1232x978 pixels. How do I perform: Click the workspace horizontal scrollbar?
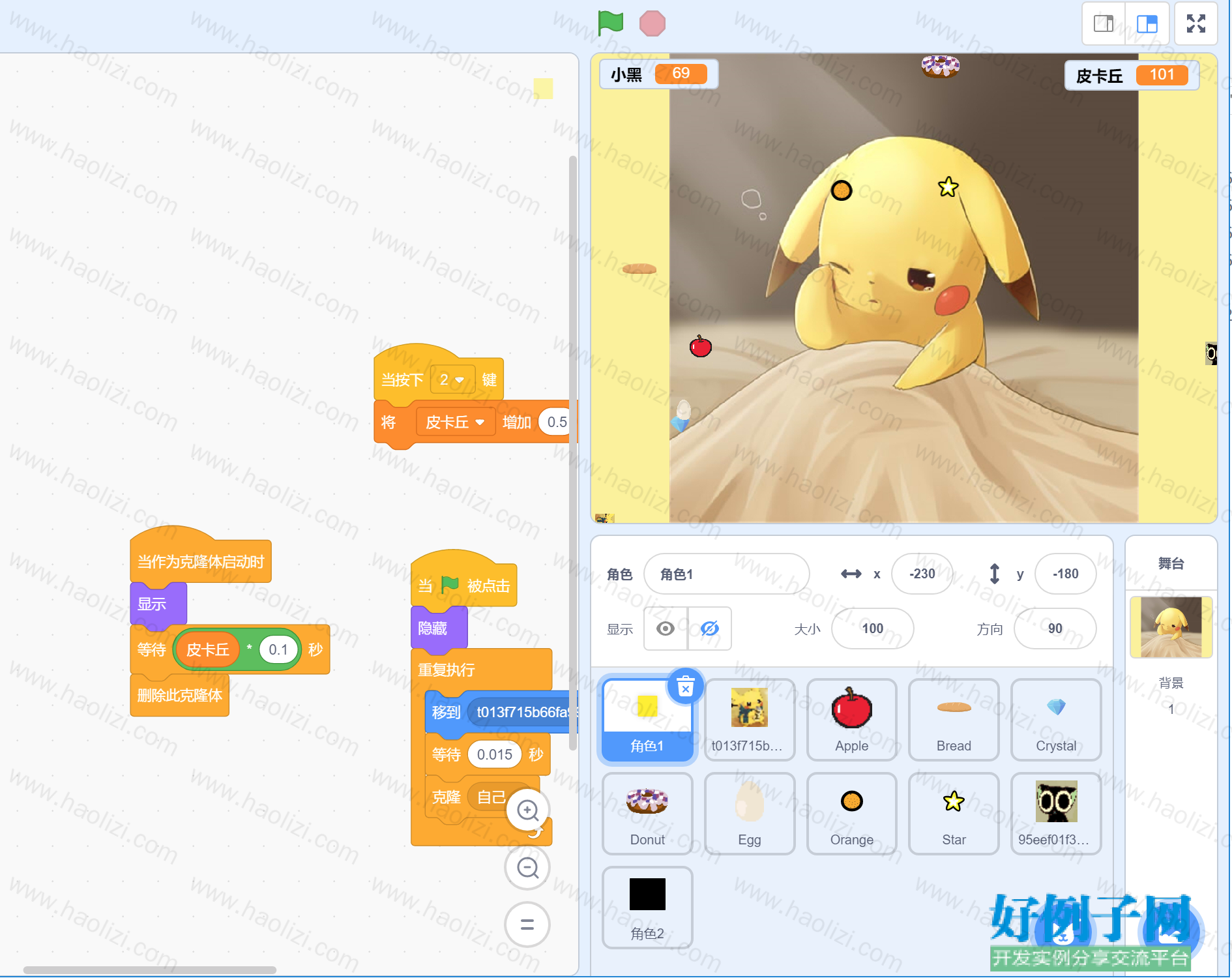pyautogui.click(x=149, y=970)
